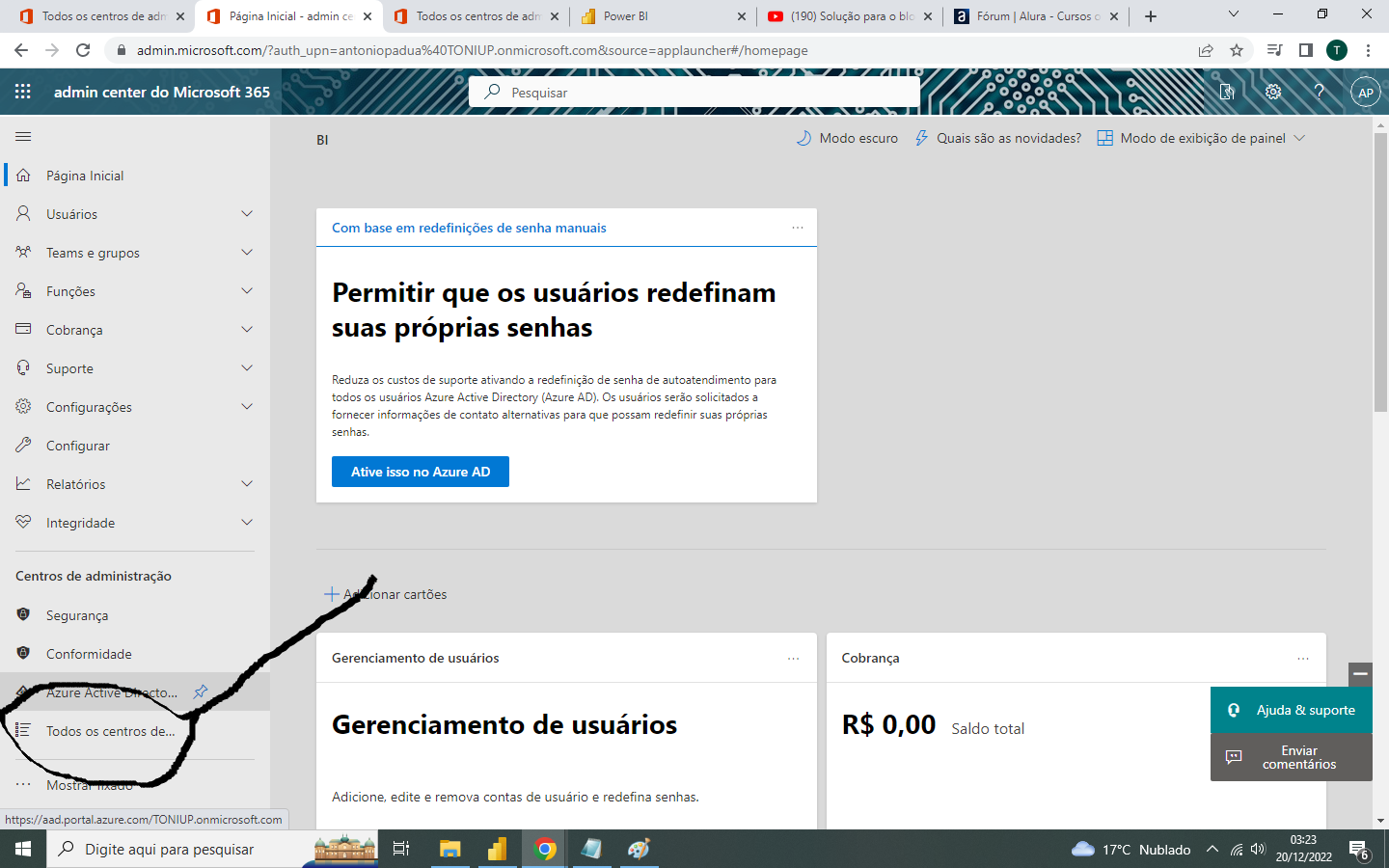Viewport: 1389px width, 868px height.
Task: Click the 'Saldo total' label
Action: coord(988,728)
